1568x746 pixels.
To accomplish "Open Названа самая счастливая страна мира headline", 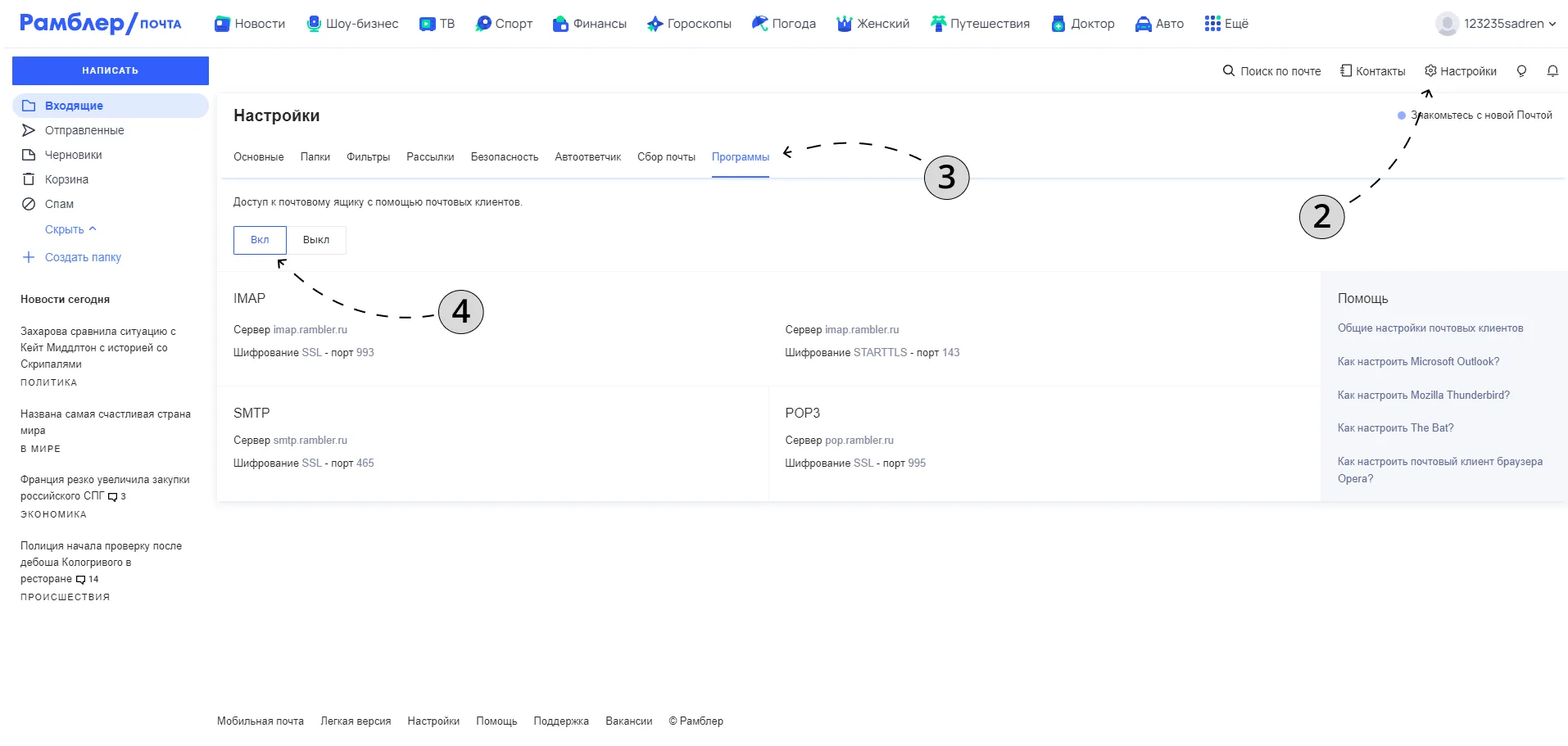I will [106, 422].
